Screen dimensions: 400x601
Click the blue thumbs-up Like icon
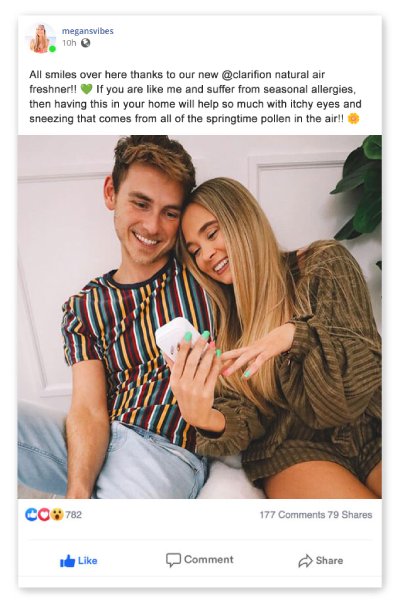[67, 561]
